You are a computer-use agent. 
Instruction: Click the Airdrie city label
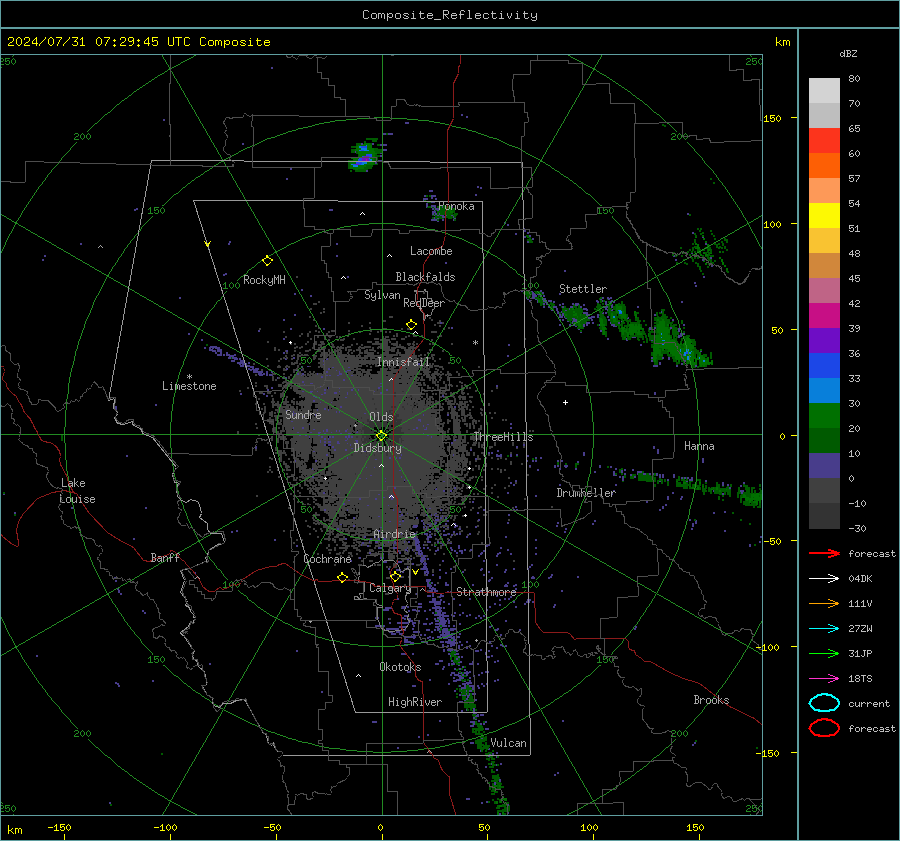[x=394, y=534]
